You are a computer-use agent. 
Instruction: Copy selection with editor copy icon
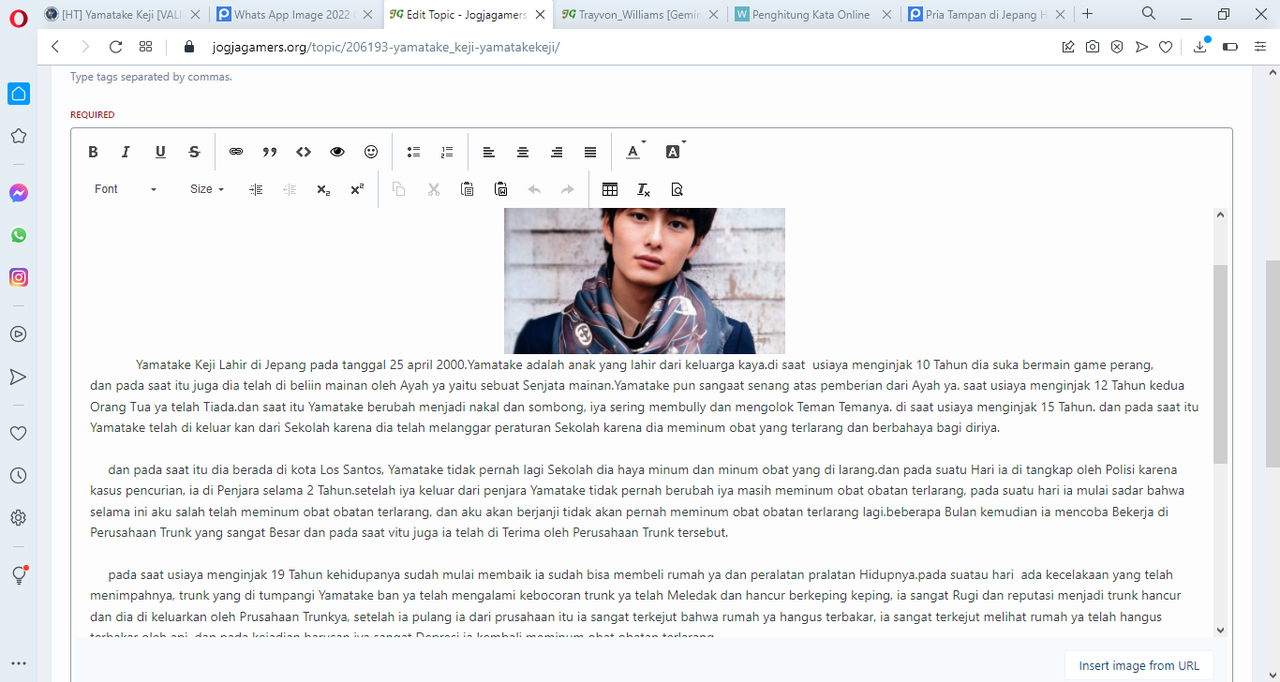(399, 189)
